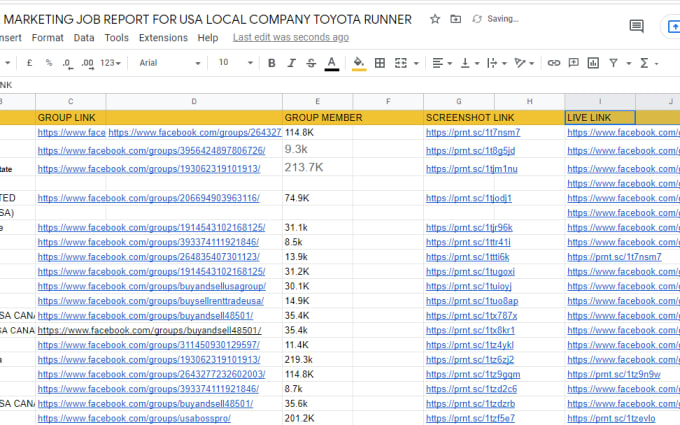Click the move to folder icon
Viewport: 680px width, 425px height.
[x=455, y=19]
